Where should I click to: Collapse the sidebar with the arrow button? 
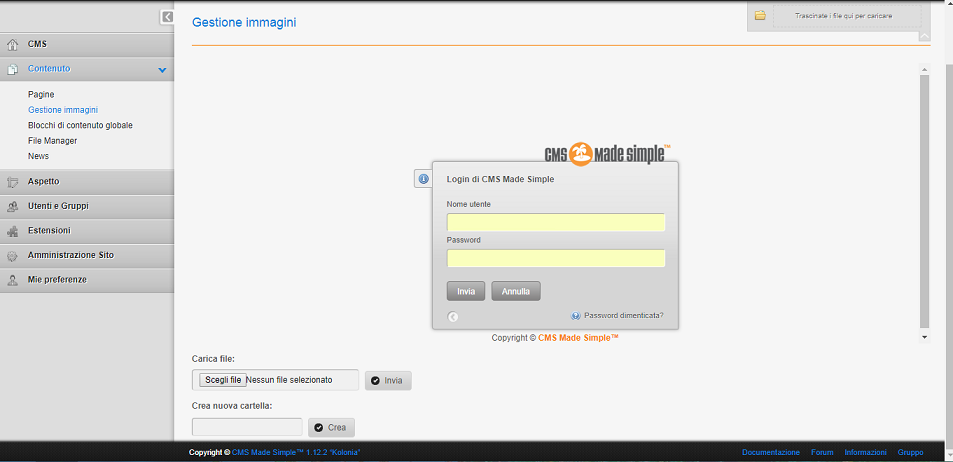167,17
